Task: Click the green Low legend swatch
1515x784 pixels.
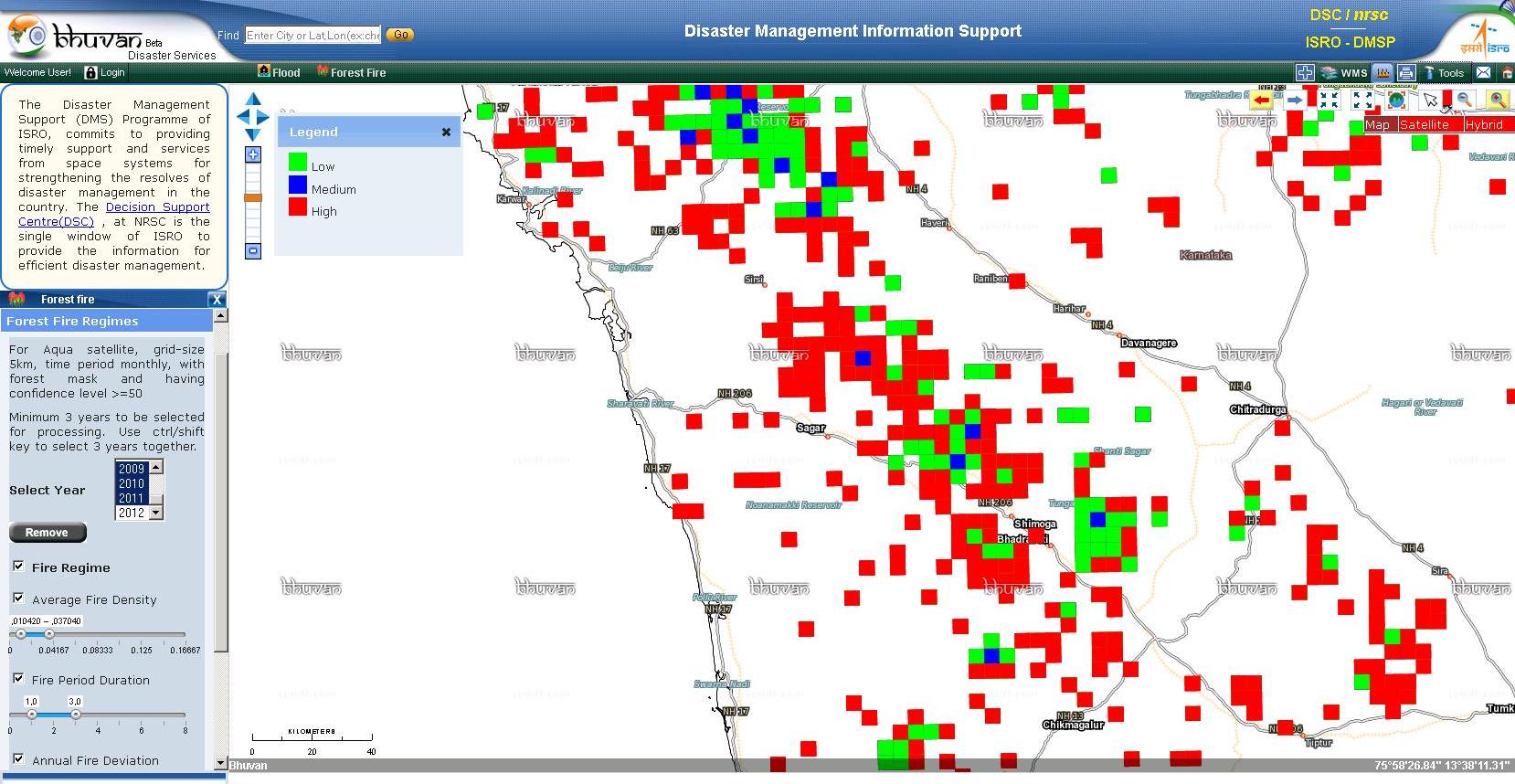Action: 297,162
